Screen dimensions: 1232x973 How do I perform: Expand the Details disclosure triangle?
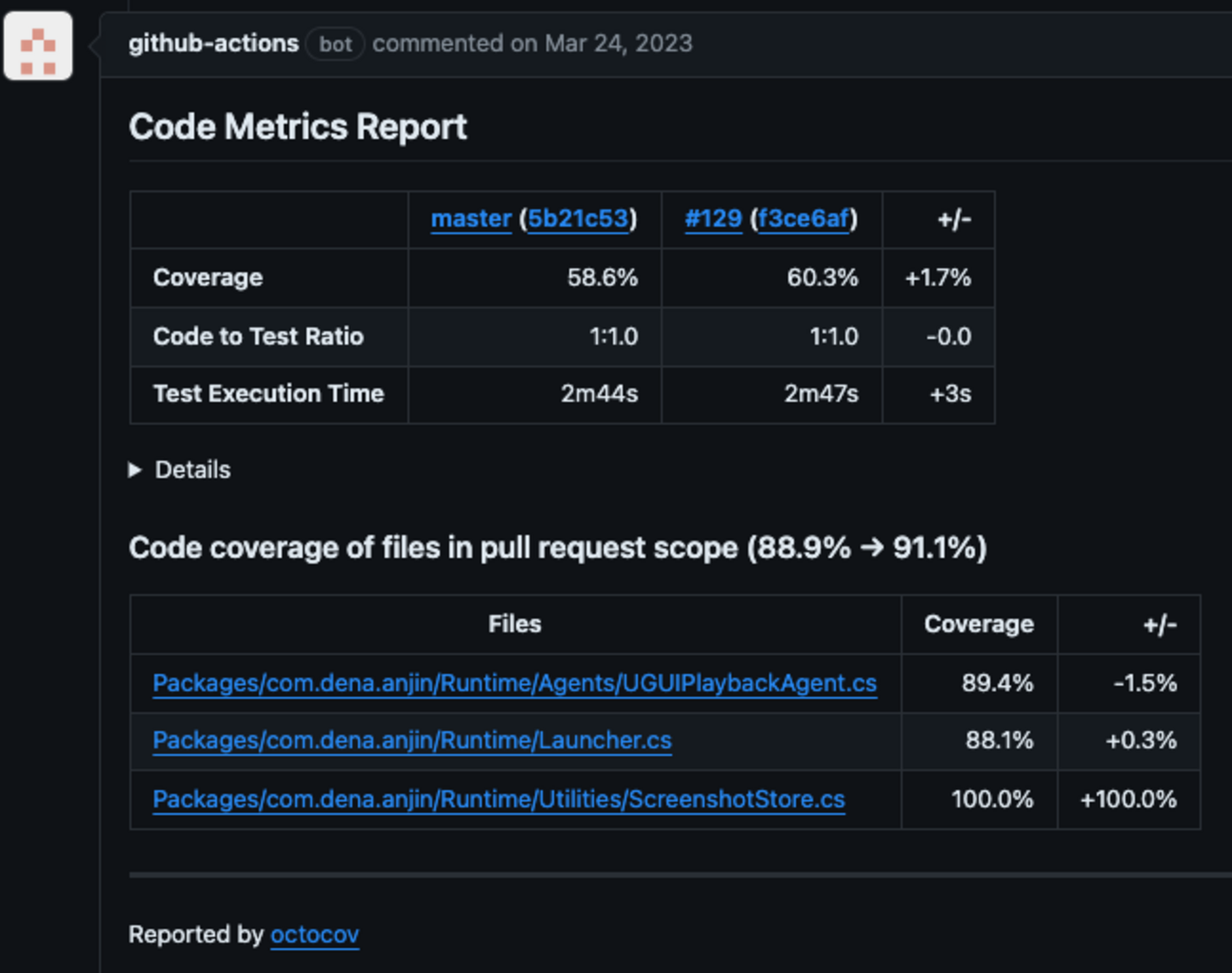click(136, 470)
